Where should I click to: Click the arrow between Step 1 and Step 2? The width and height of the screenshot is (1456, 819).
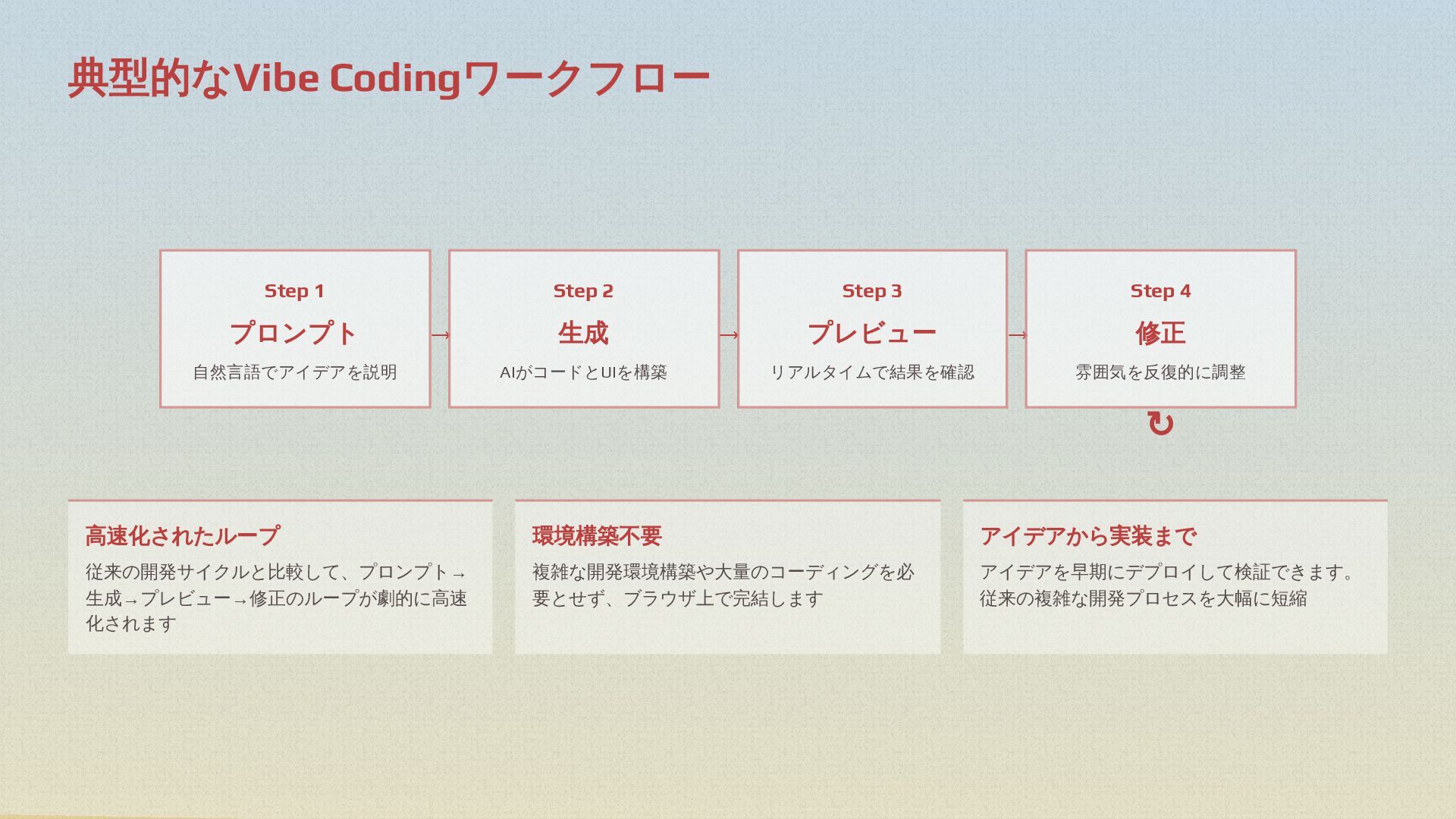click(440, 335)
